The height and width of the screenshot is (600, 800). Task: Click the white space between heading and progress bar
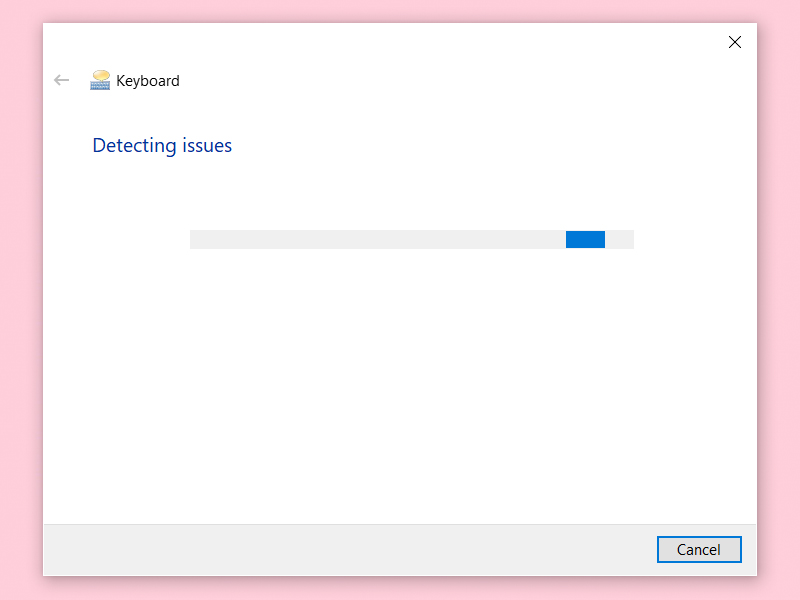(400, 192)
